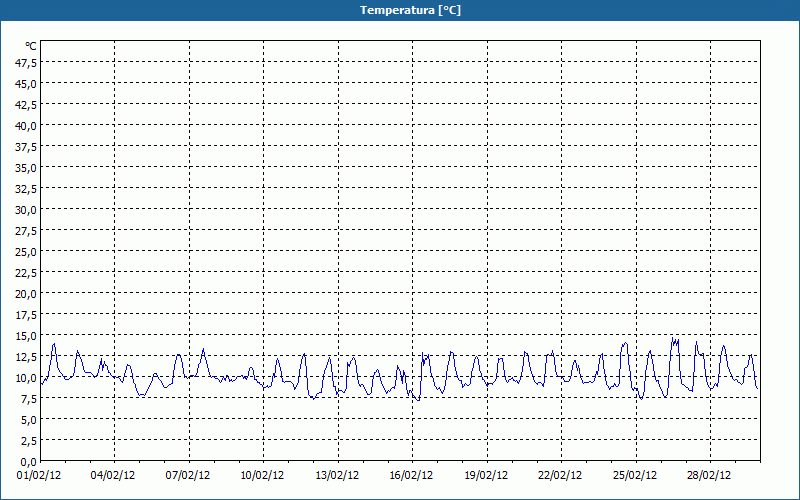Select the 40,0 y-axis label
Screen dimensions: 800x500
[x=26, y=126]
